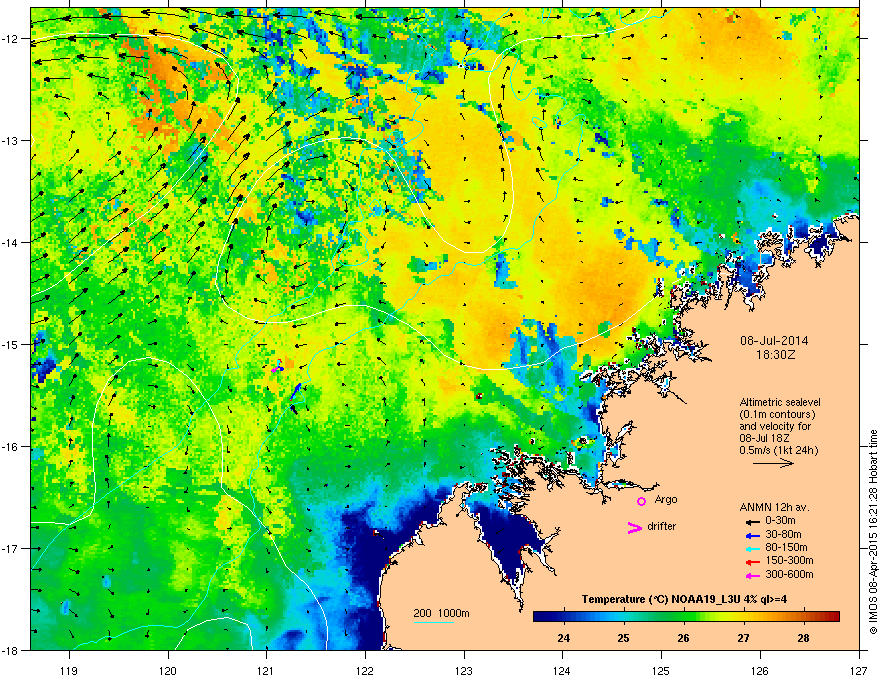Click the temperature color bar

click(686, 617)
